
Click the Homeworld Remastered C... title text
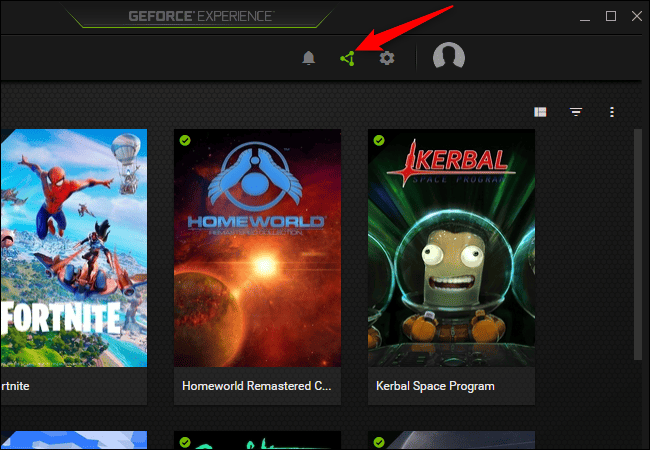click(257, 386)
